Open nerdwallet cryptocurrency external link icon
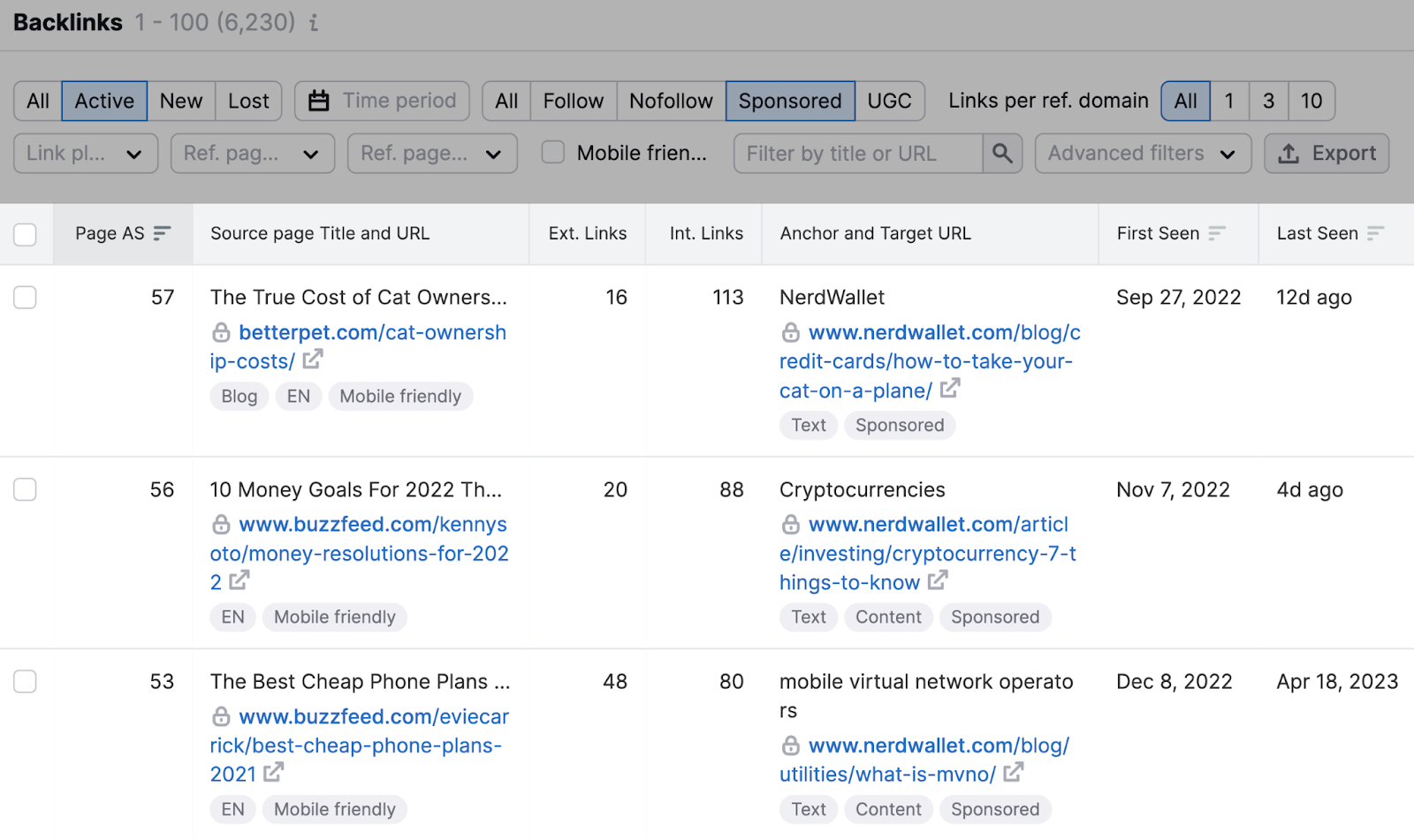 click(x=938, y=580)
